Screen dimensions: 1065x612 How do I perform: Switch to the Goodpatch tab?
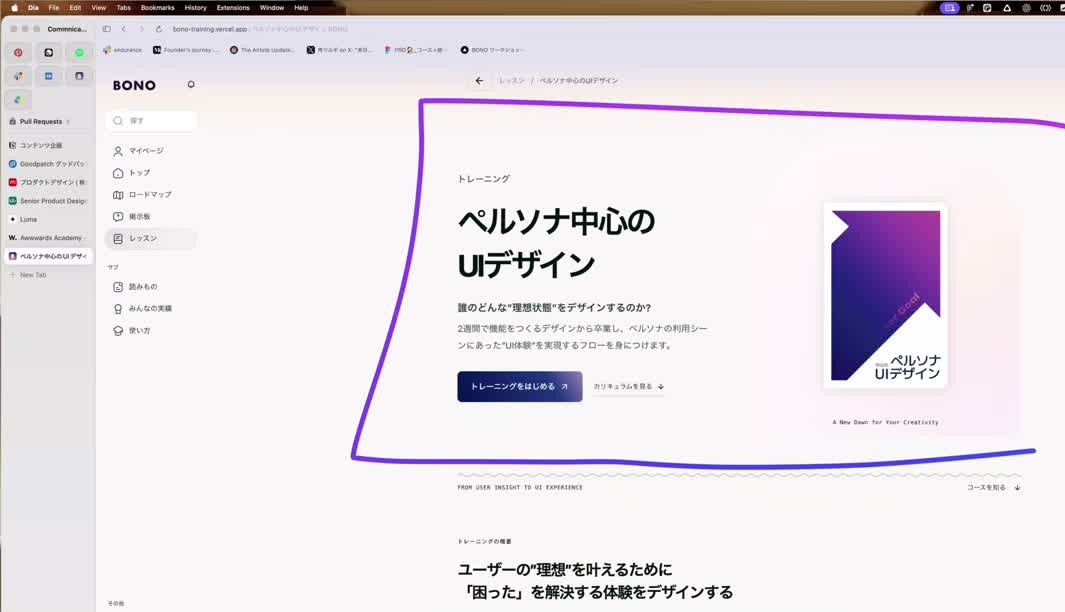(49, 164)
